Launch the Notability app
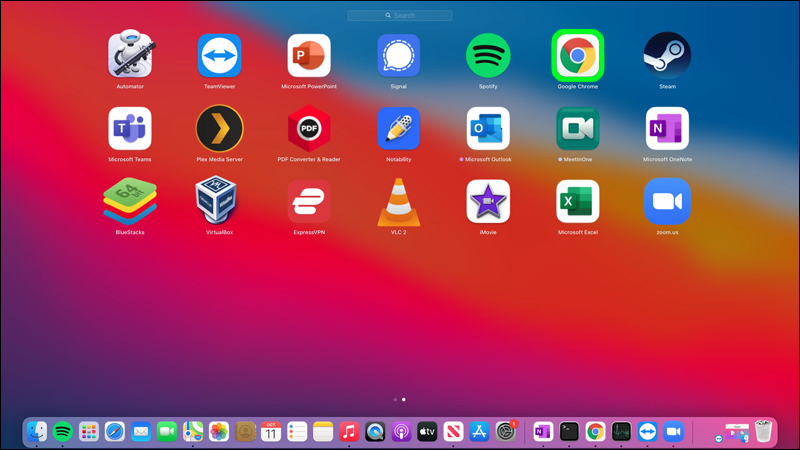This screenshot has width=800, height=450. (x=398, y=129)
